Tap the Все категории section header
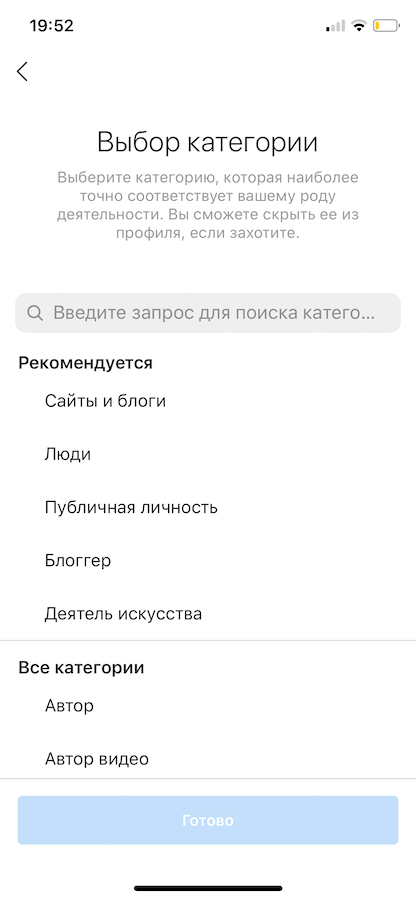This screenshot has height=900, width=416. pyautogui.click(x=81, y=668)
